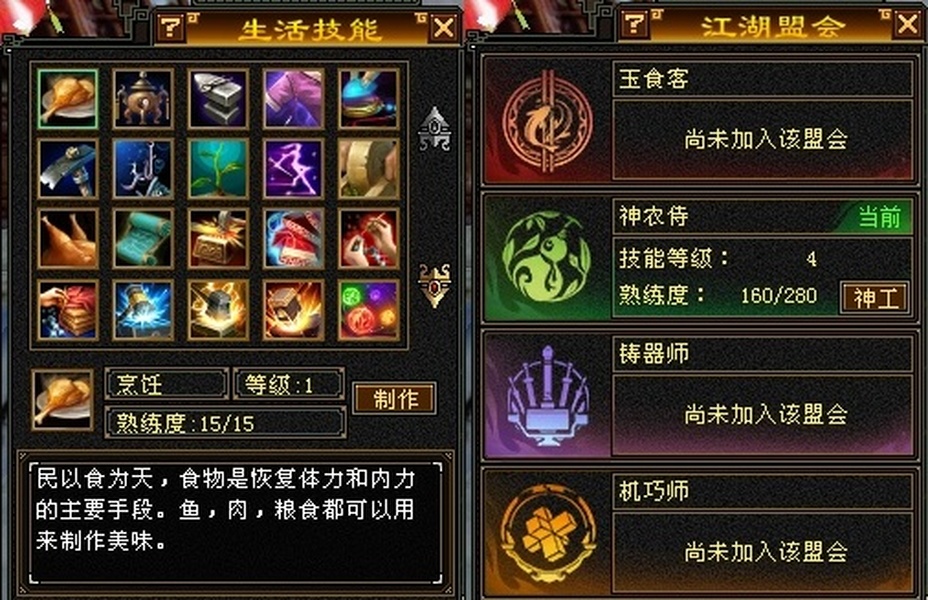The height and width of the screenshot is (600, 928).
Task: Choose the anvil forging skill icon
Action: 218,99
